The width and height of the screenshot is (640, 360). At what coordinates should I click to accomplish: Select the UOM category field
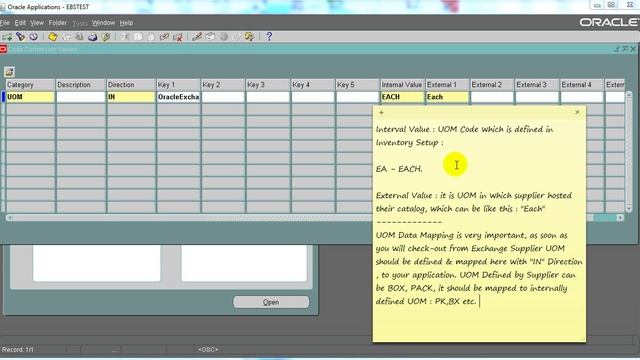click(x=30, y=97)
